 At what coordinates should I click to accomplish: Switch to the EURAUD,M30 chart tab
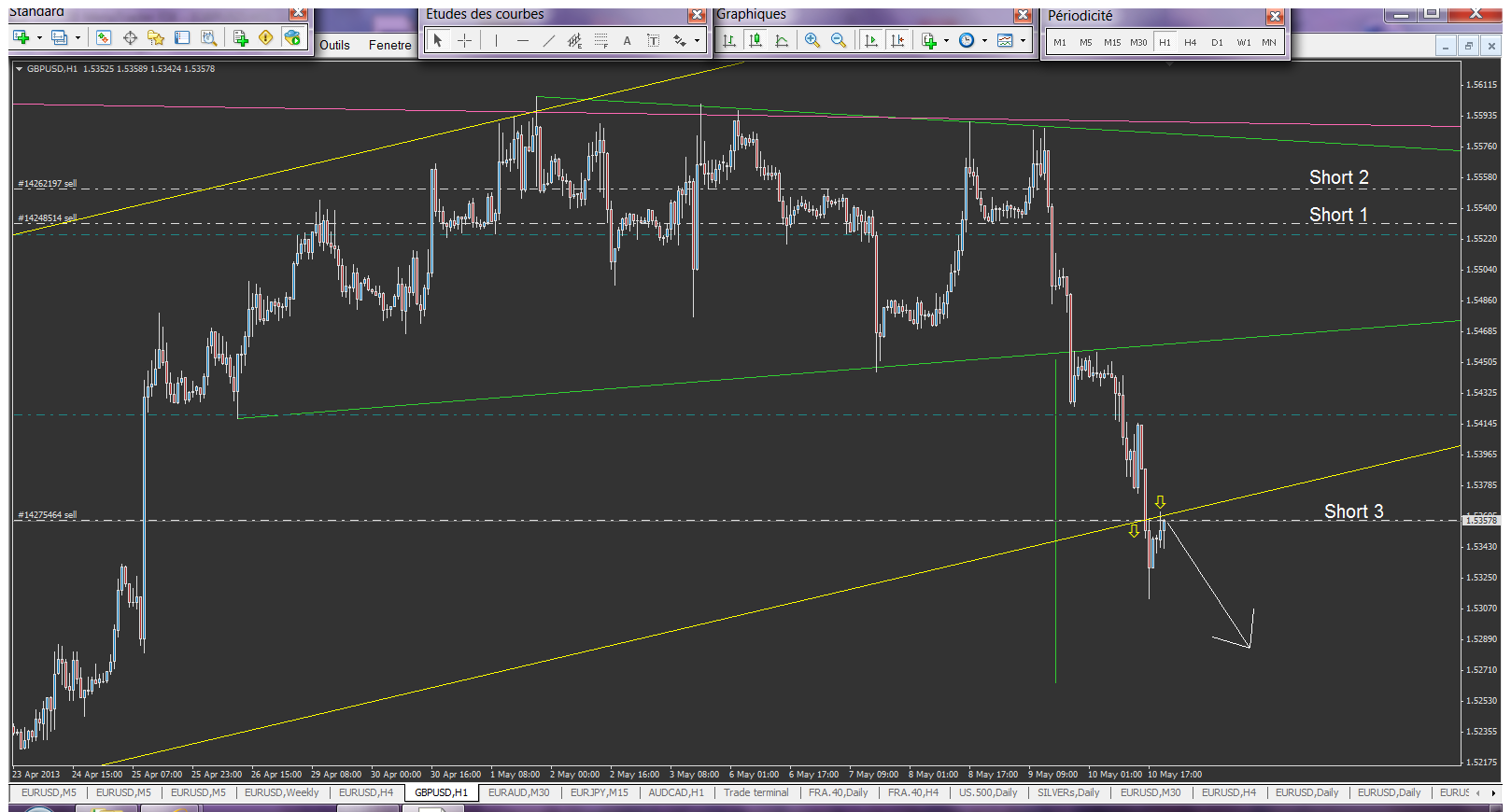coord(518,792)
